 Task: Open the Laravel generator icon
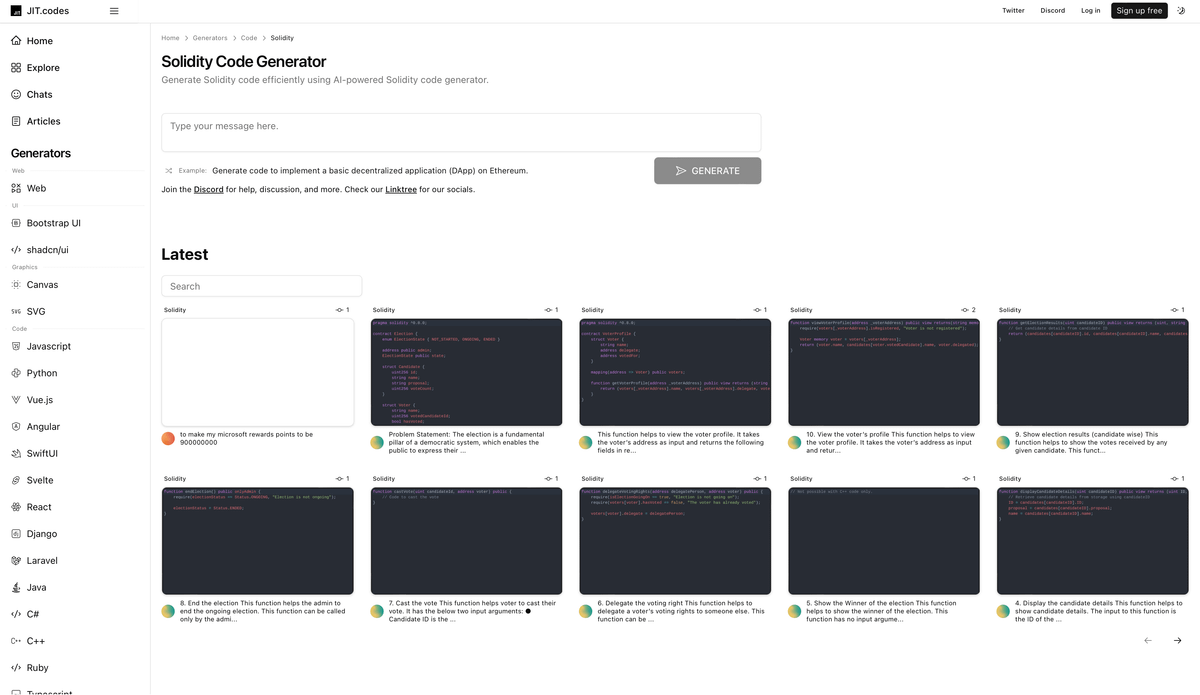click(16, 561)
